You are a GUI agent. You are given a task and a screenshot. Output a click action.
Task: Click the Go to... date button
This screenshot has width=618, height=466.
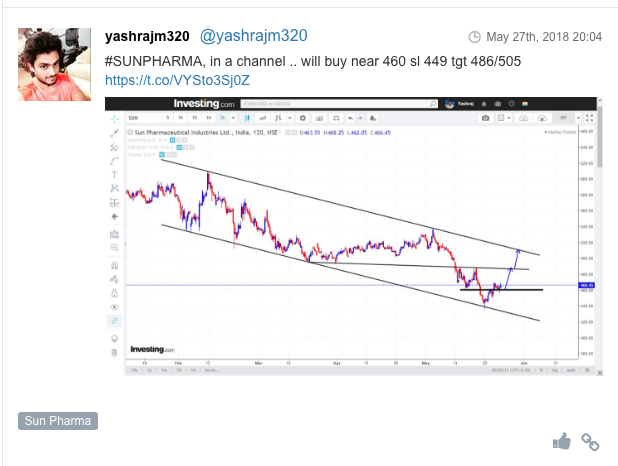[x=212, y=370]
